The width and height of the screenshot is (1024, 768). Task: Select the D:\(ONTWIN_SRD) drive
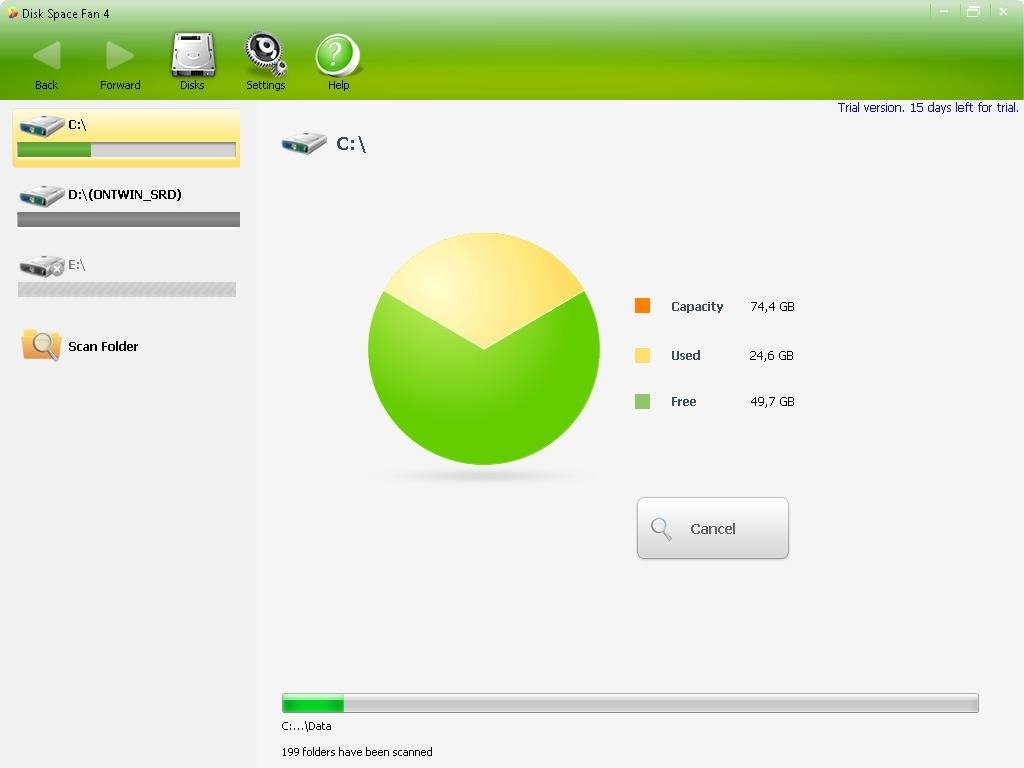point(128,206)
